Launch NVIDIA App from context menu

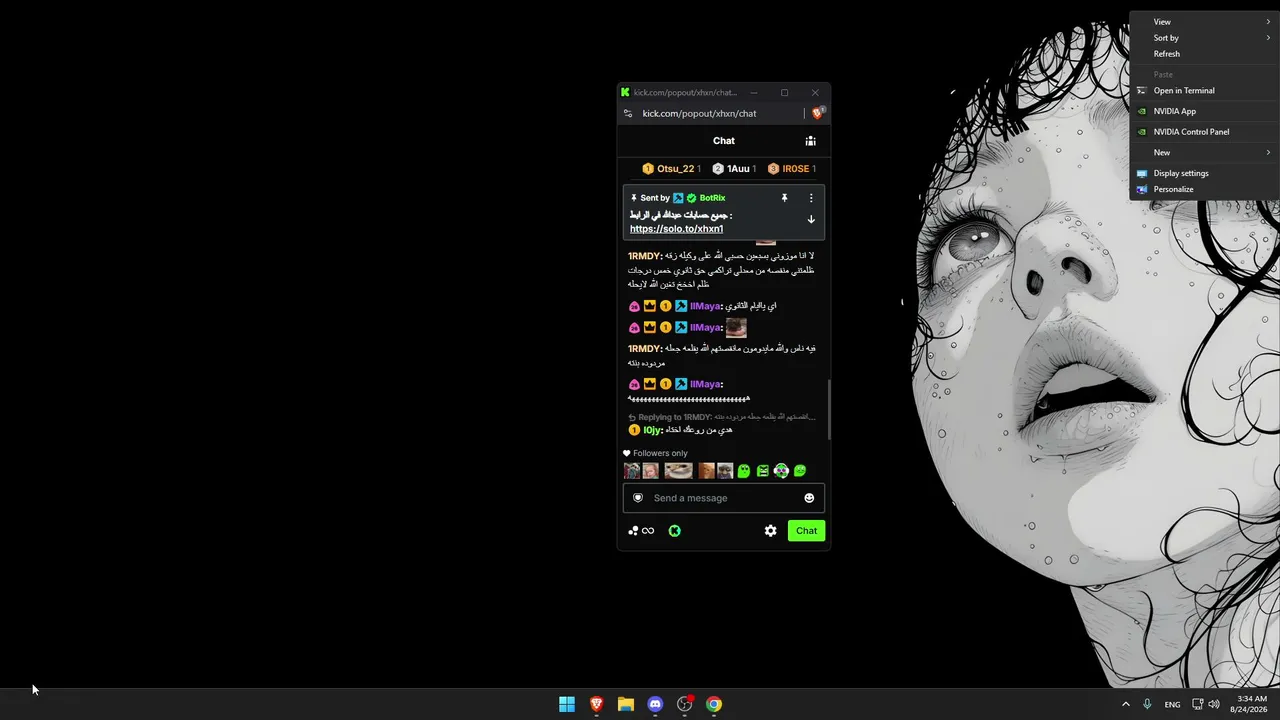(x=1202, y=112)
